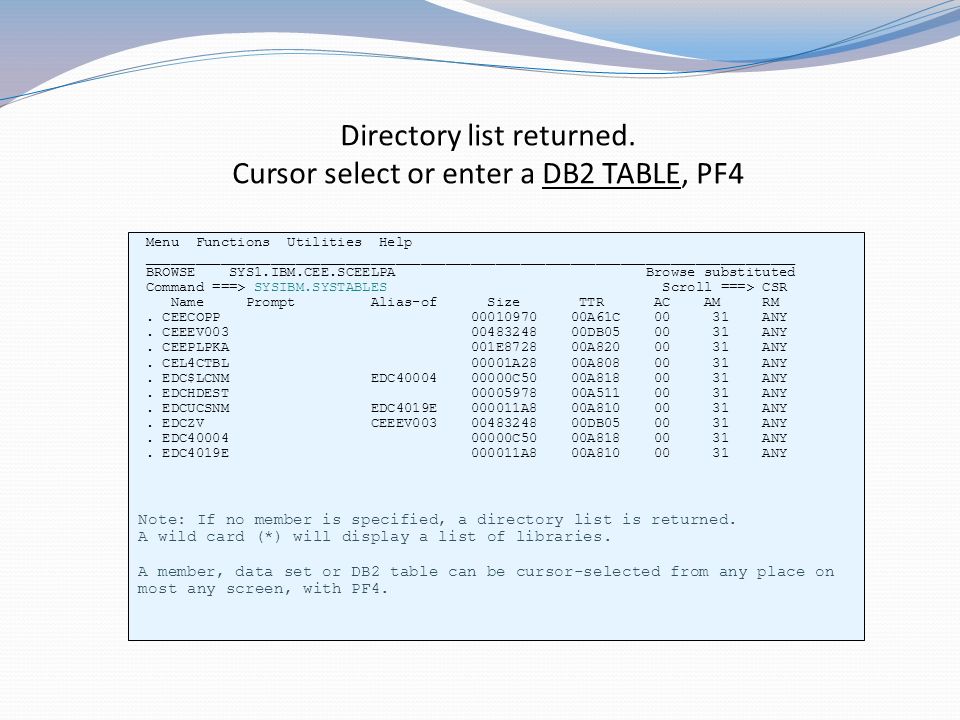The image size is (960, 720).
Task: Click the underlined DB2 TABLE text in heading
Action: coord(611,174)
